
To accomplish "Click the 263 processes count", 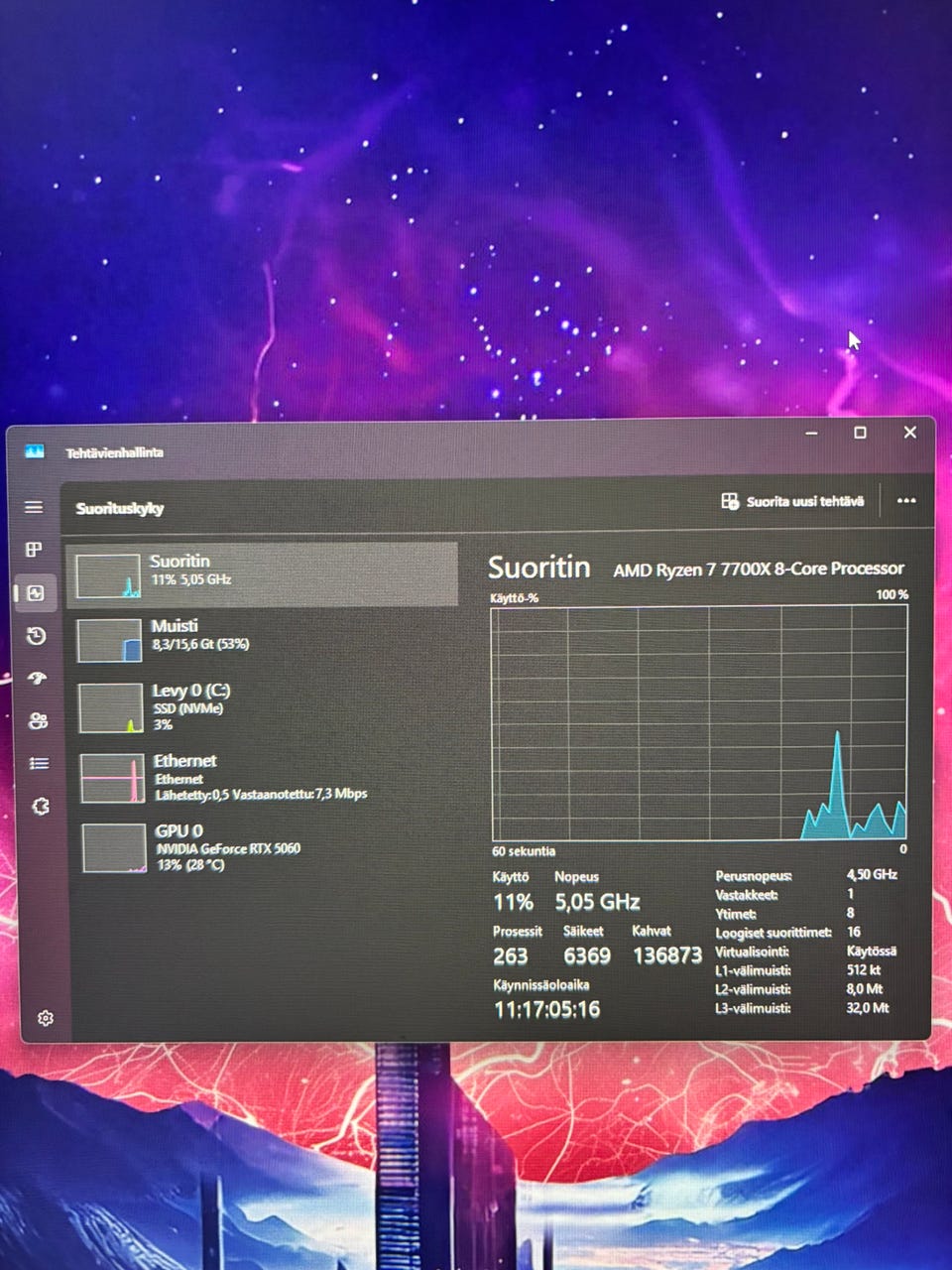I will coord(511,955).
